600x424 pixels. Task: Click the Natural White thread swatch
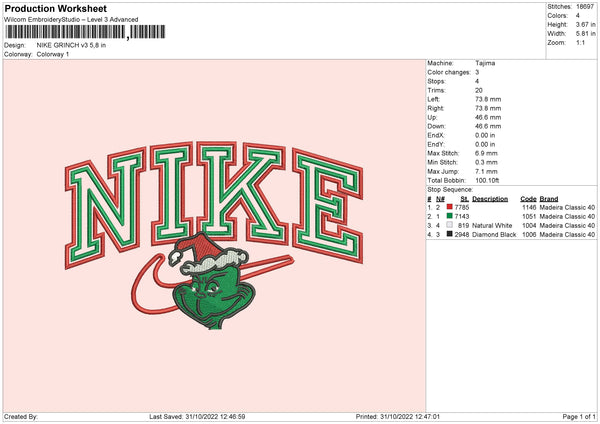(x=450, y=225)
